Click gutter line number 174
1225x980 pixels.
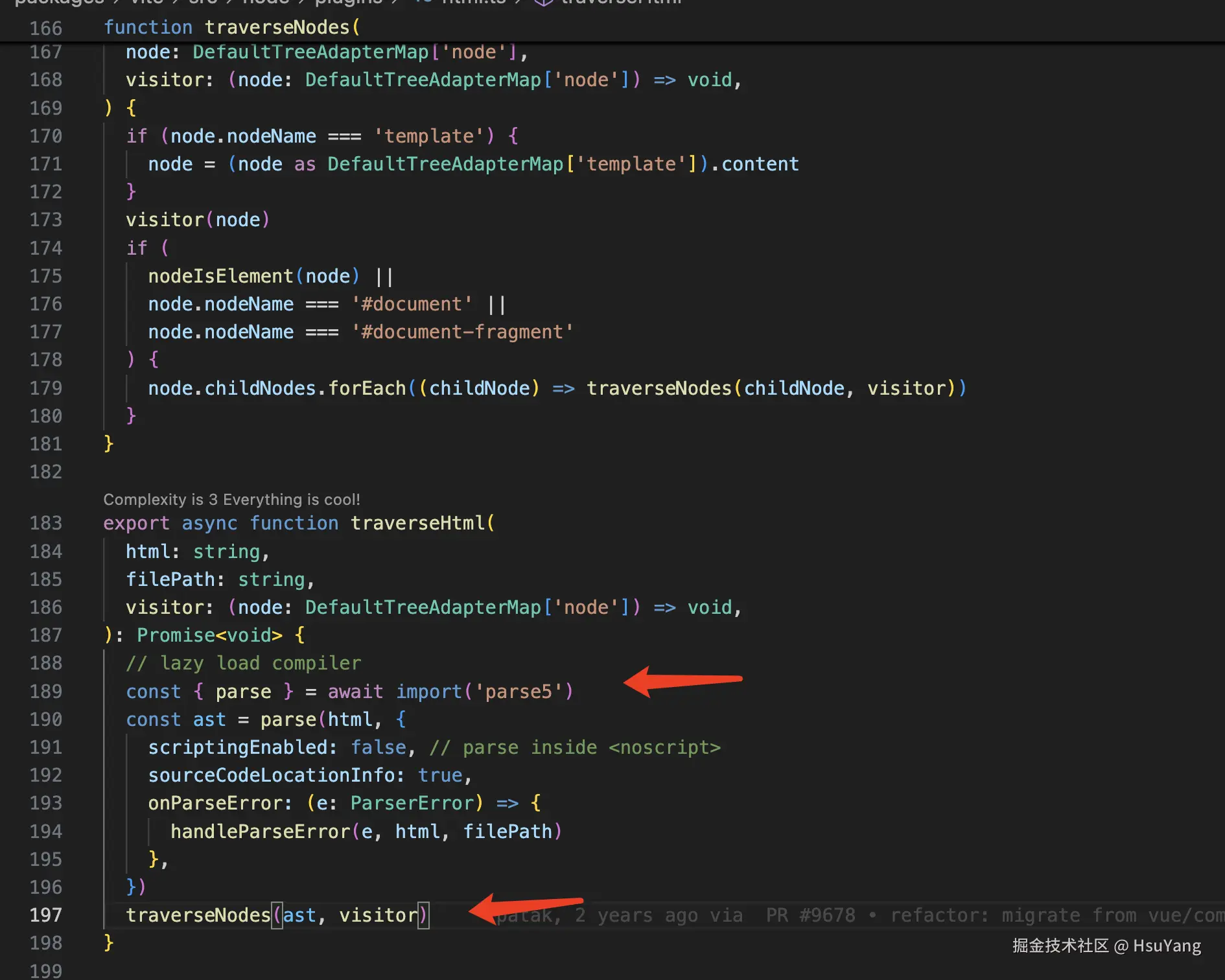point(46,248)
